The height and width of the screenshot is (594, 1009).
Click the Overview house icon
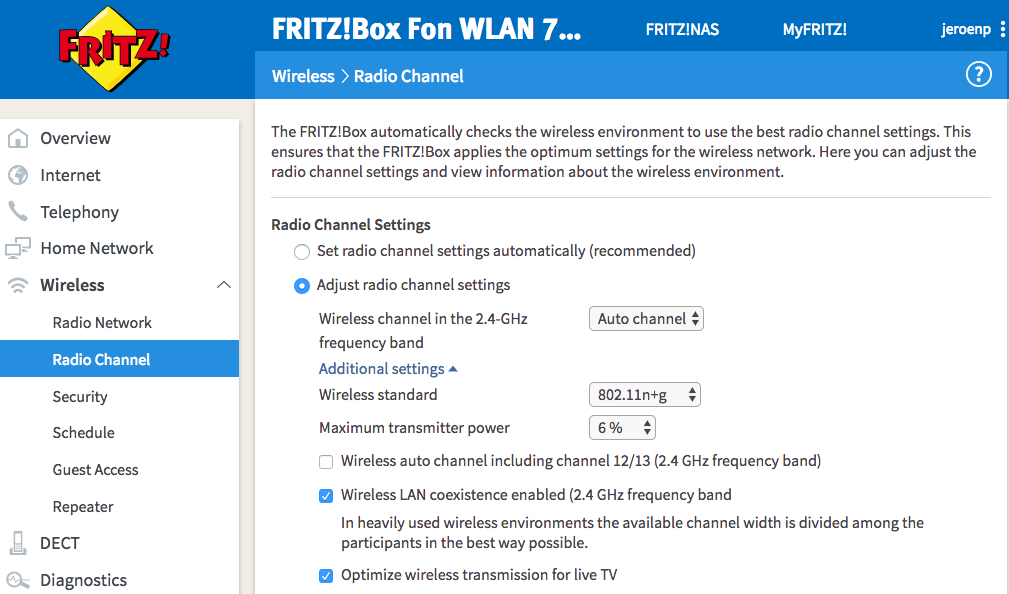[18, 138]
